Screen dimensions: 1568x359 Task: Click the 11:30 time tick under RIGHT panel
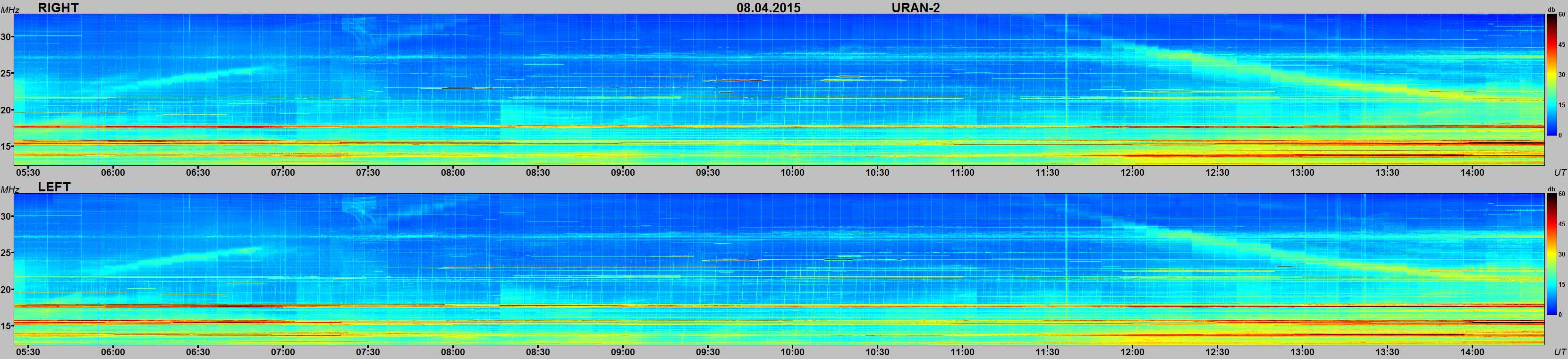1047,172
